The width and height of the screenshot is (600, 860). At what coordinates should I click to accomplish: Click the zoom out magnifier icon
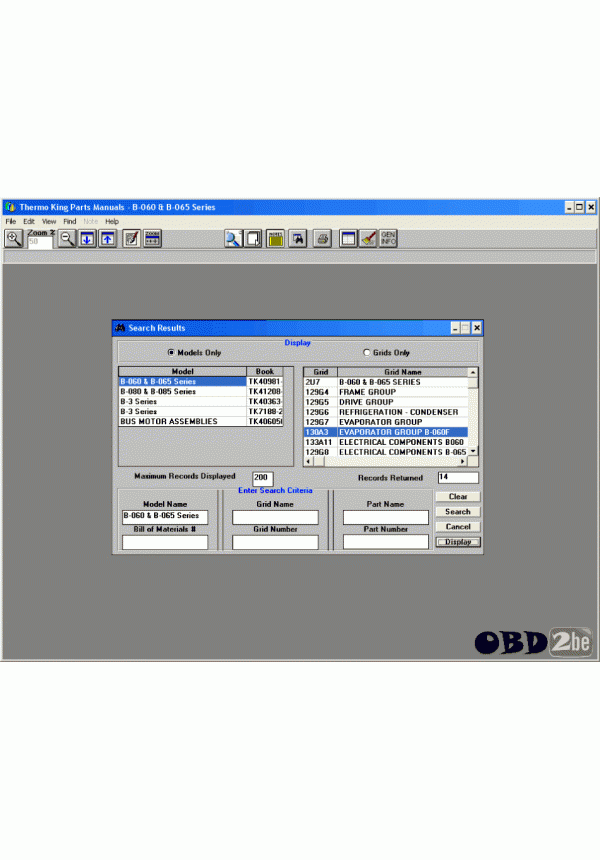66,238
